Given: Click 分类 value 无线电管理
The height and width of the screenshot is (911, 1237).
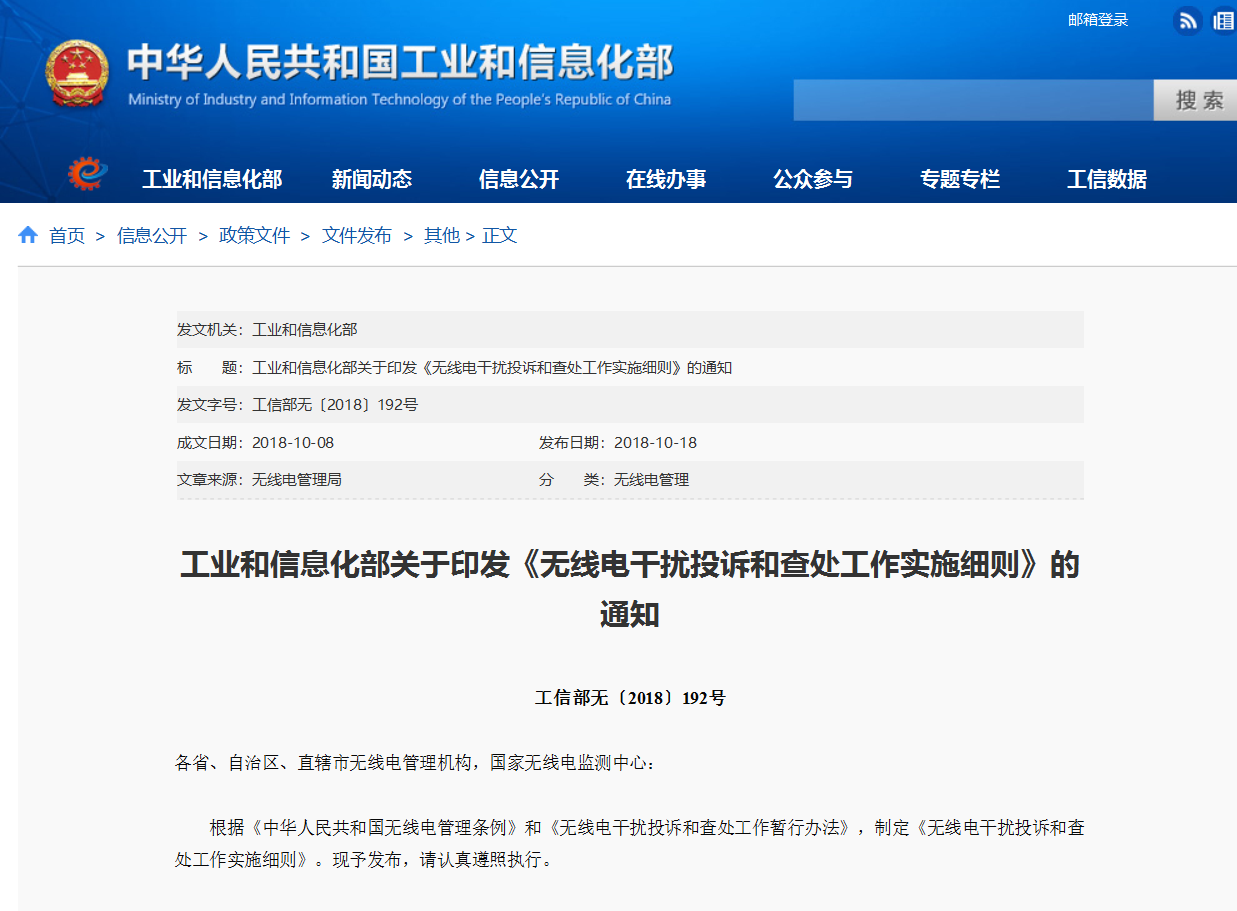Looking at the screenshot, I should [652, 480].
